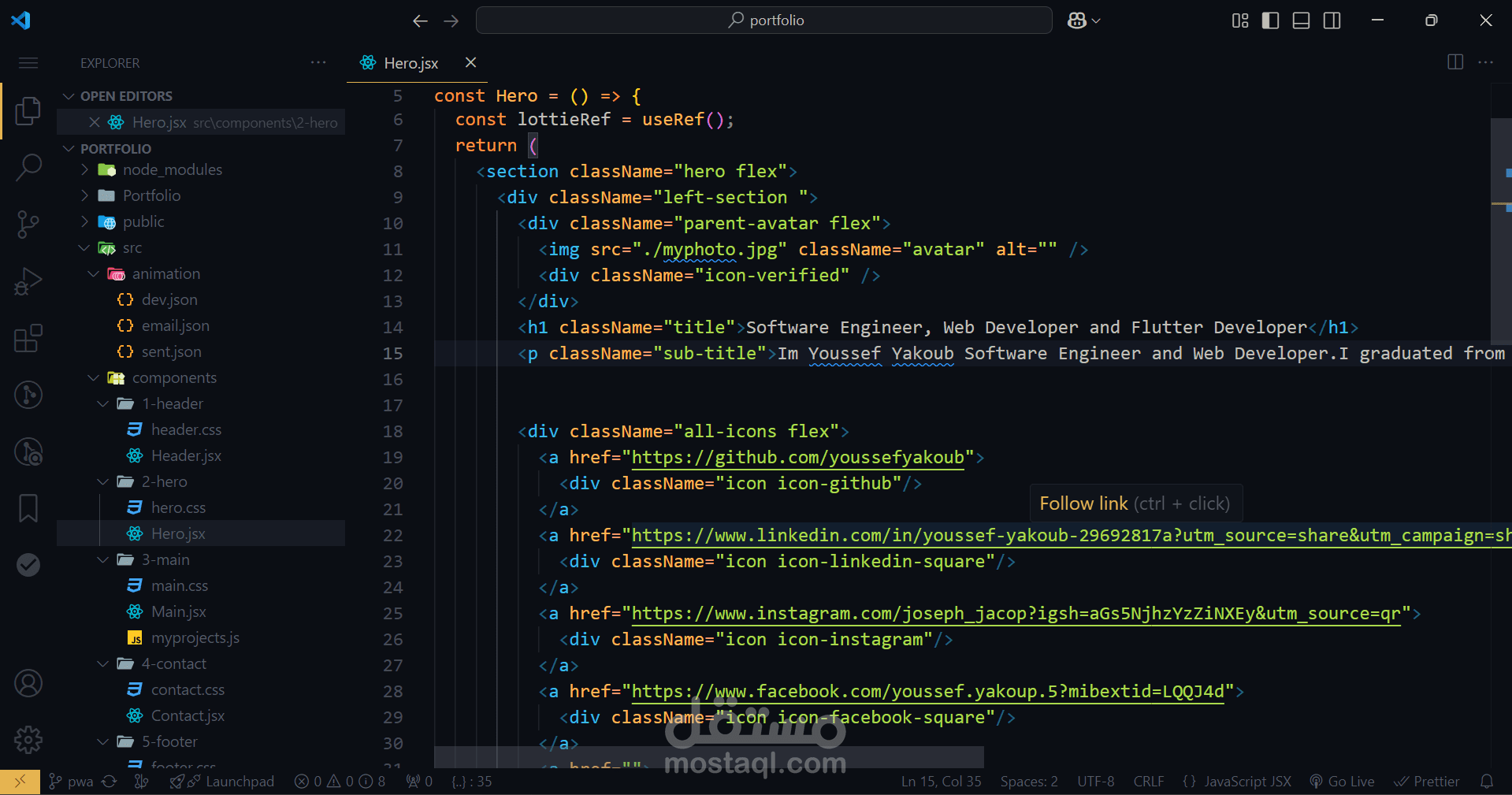1512x795 pixels.
Task: Open the Copilot chat icon
Action: [1077, 20]
